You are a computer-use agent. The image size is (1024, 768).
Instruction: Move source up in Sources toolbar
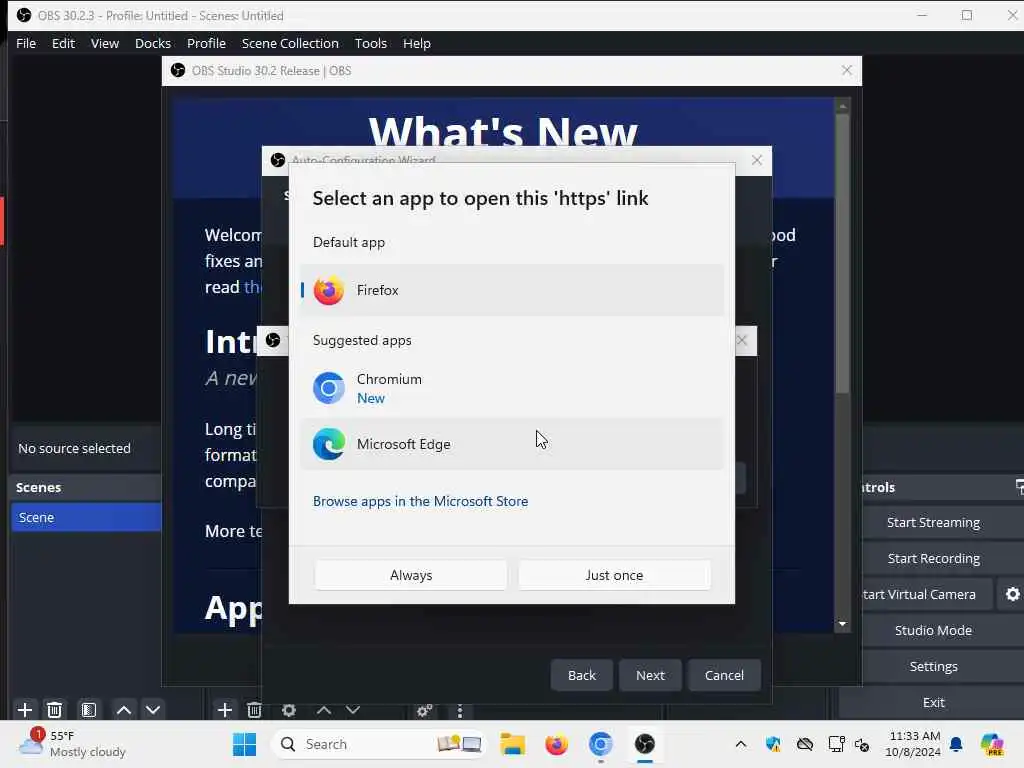pos(324,710)
